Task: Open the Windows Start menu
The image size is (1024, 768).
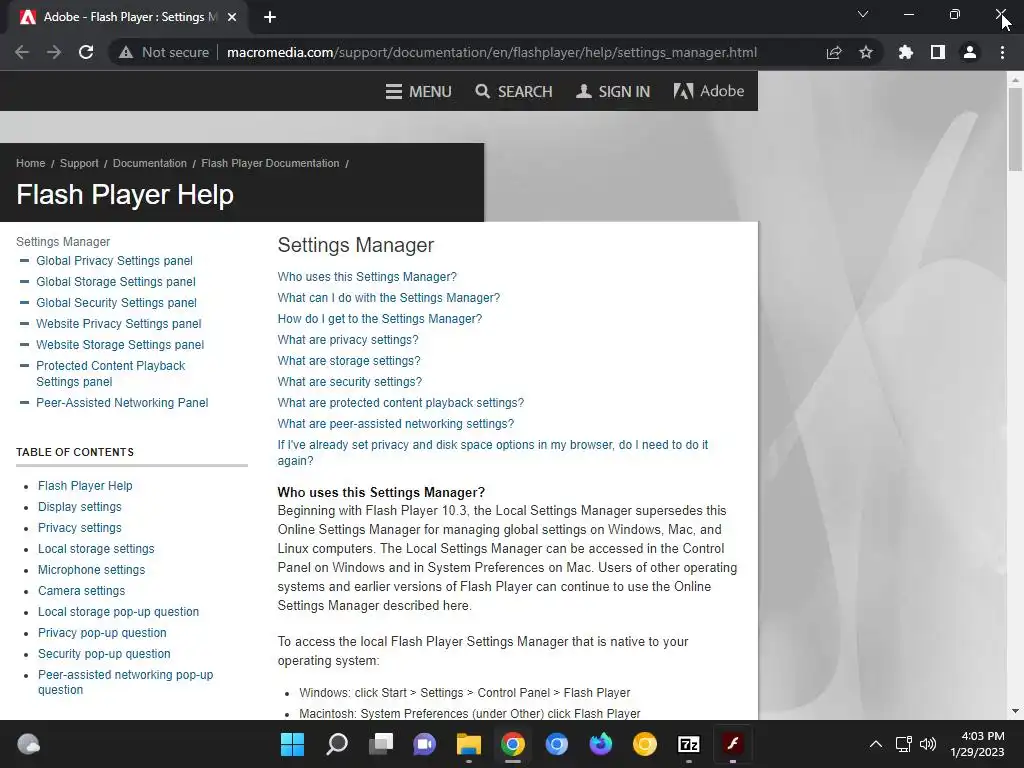Action: click(x=293, y=744)
